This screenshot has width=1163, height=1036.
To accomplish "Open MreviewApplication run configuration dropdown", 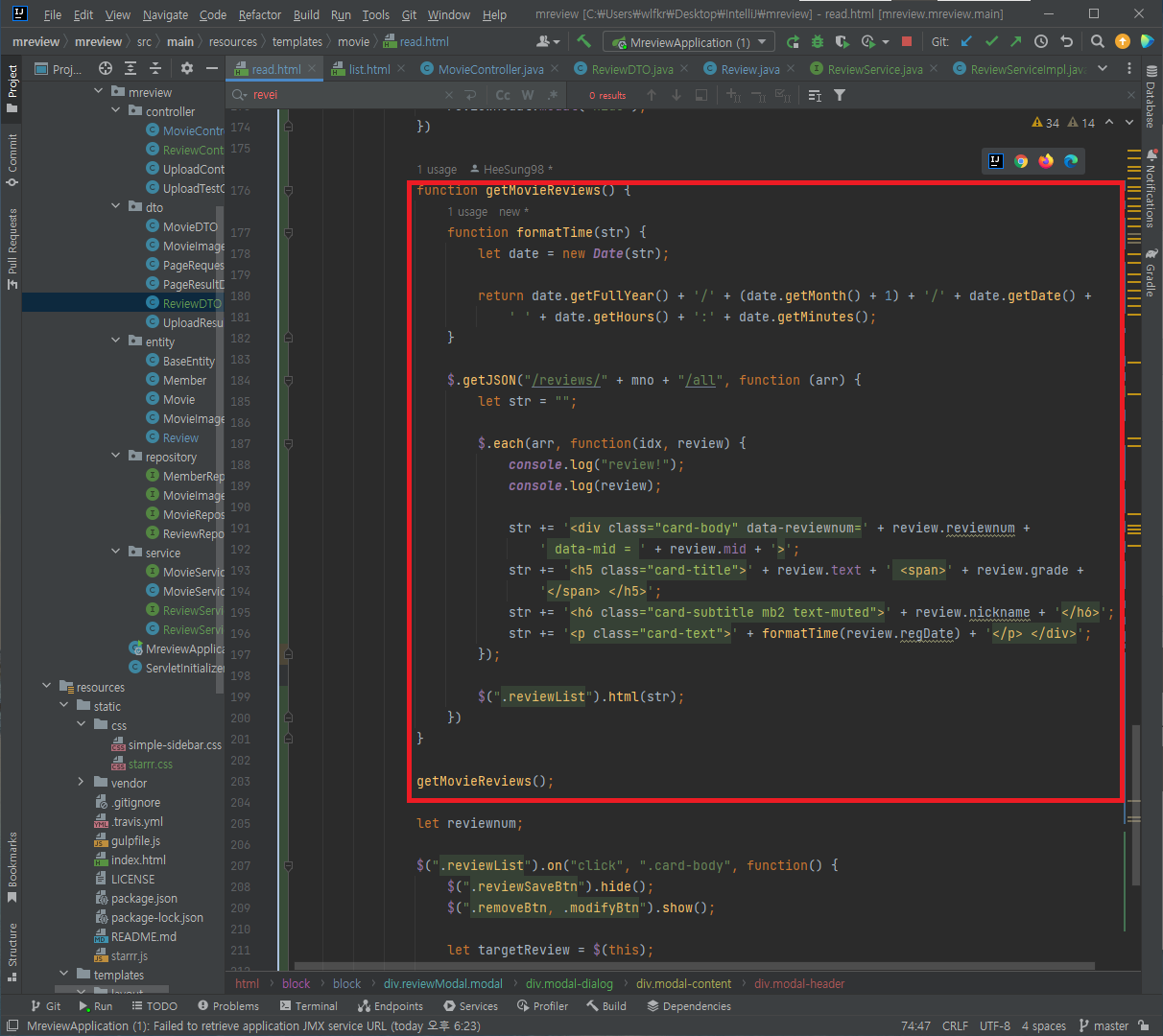I will point(689,42).
